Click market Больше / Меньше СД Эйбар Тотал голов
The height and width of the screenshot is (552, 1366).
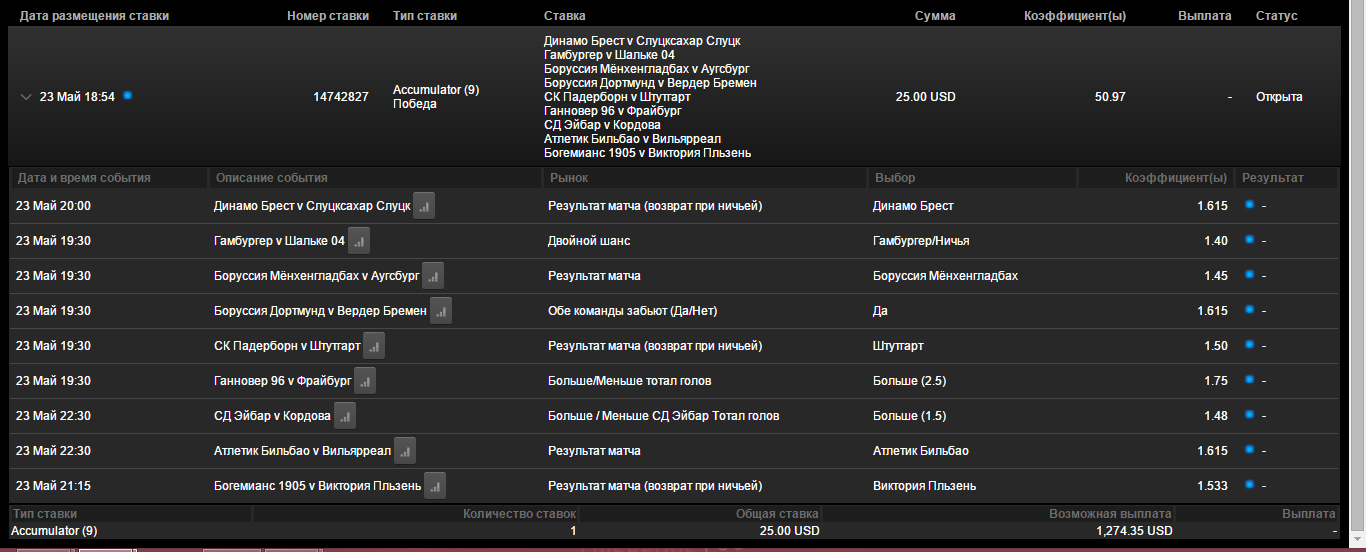click(663, 416)
